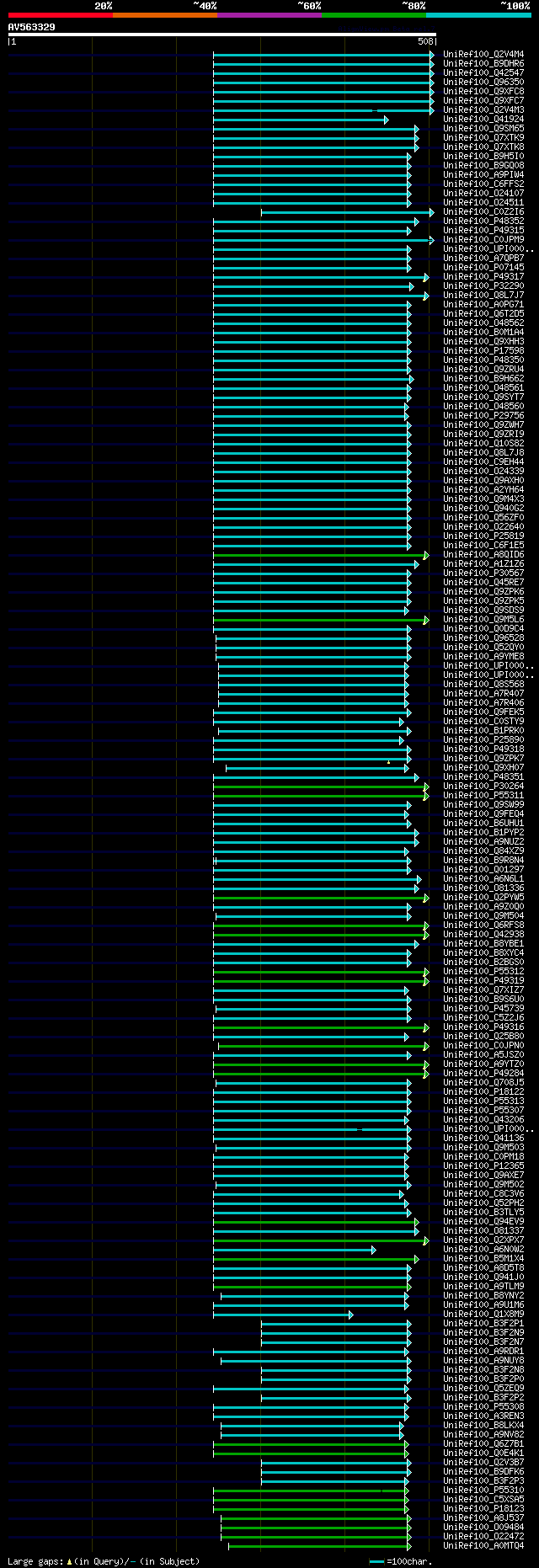Click the short cyan bar for UniRef100_A6N0W2
539x1568 pixels.
294,1250
